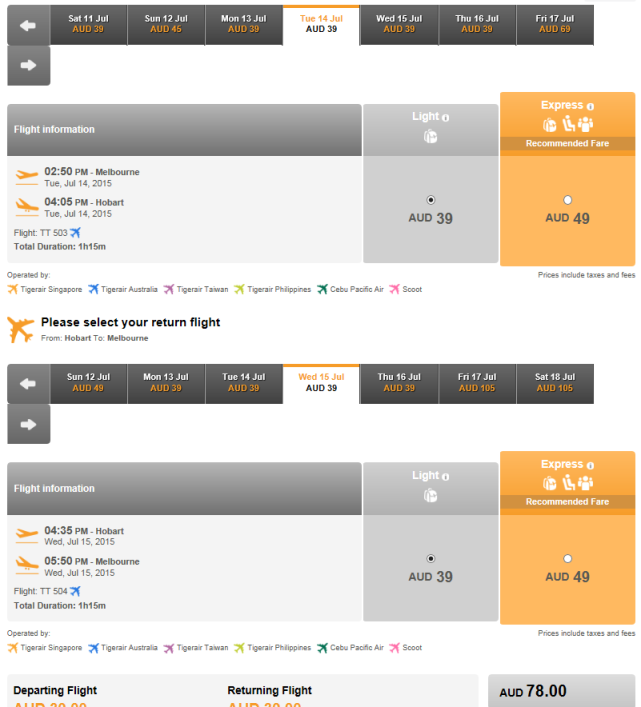Switch departure date to Fri 17 Jul
This screenshot has width=641, height=707.
click(554, 25)
